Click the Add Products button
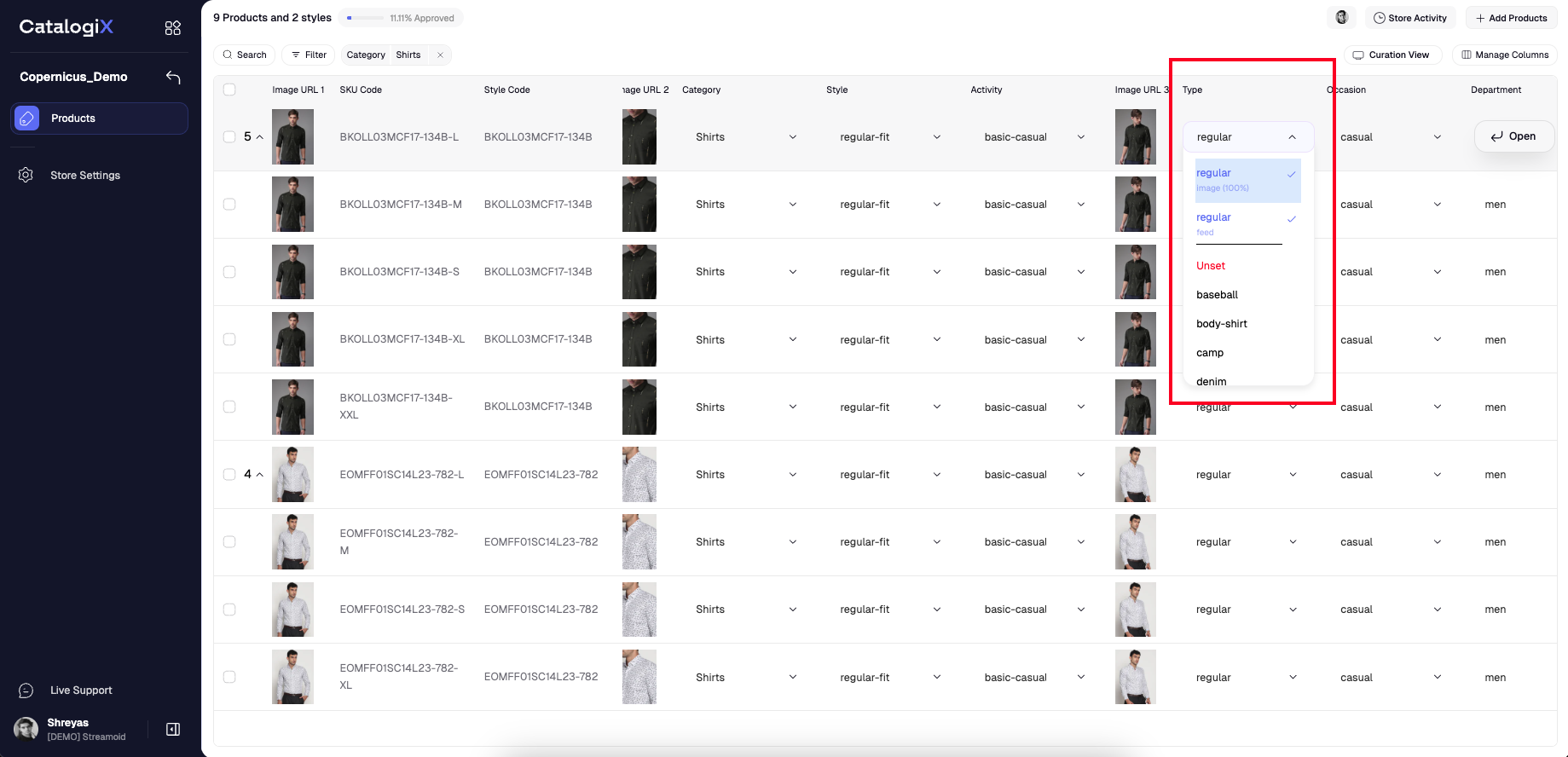 [1511, 18]
